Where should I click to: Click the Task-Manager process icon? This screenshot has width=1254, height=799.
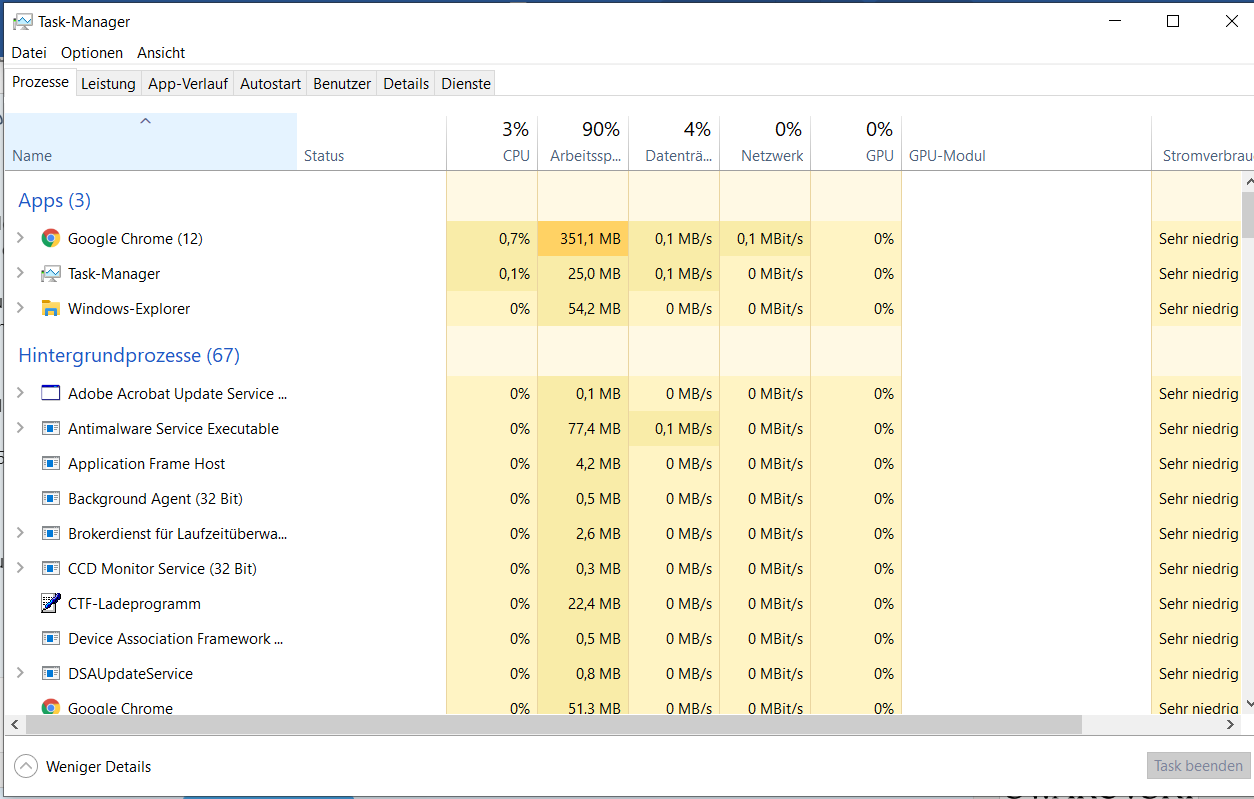[50, 273]
